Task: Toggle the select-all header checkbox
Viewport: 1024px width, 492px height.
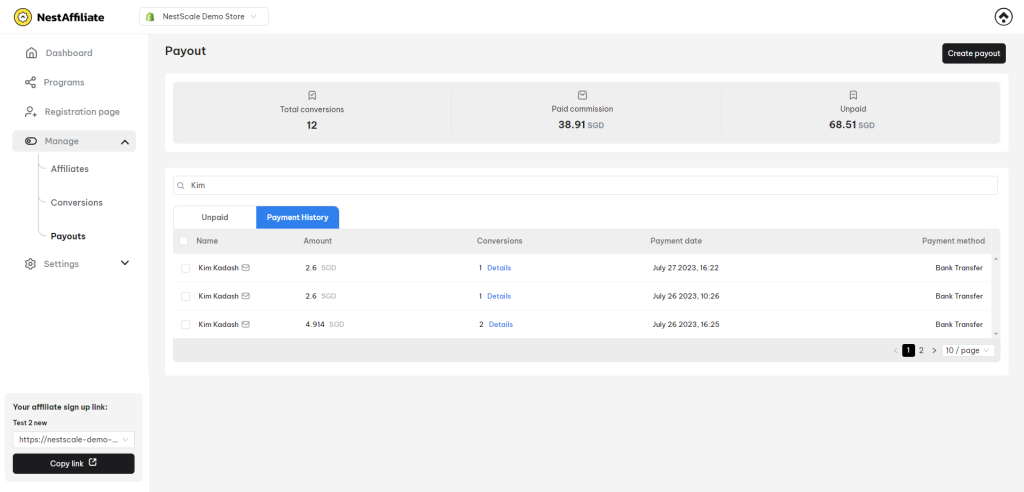Action: (x=184, y=241)
